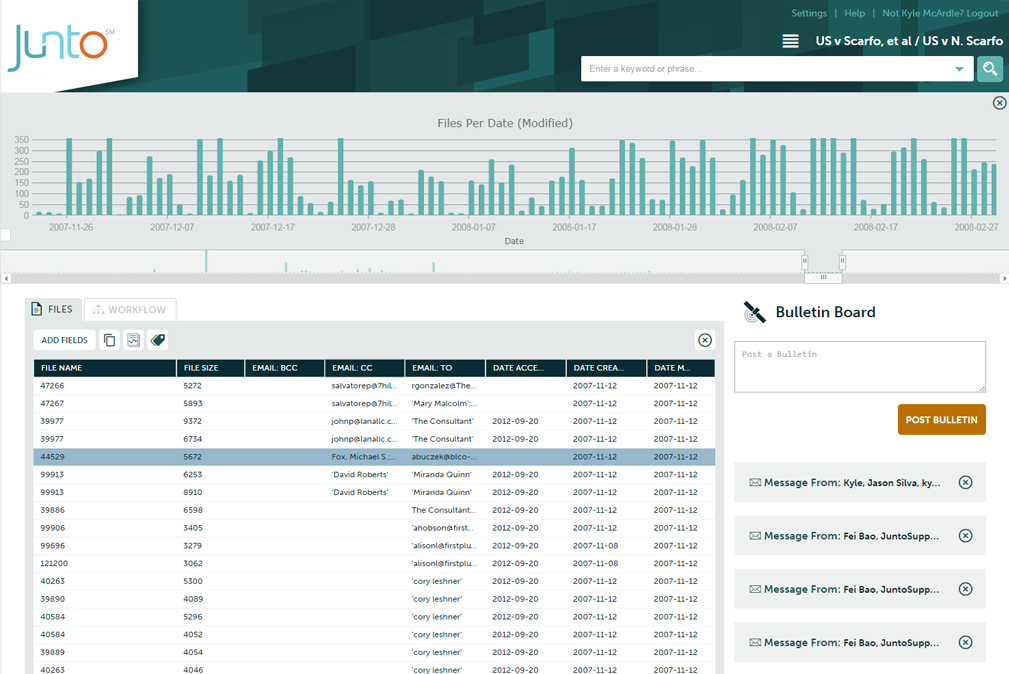This screenshot has height=674, width=1009.
Task: Open the hamburger case menu
Action: [x=790, y=41]
